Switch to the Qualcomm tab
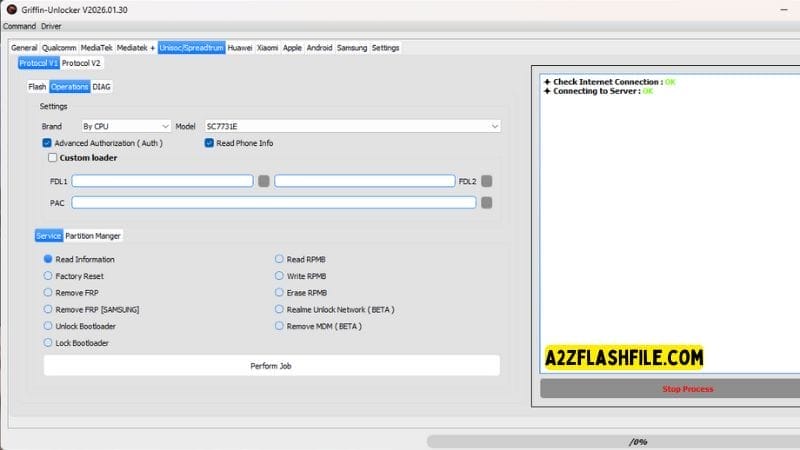The width and height of the screenshot is (800, 450). coord(59,47)
